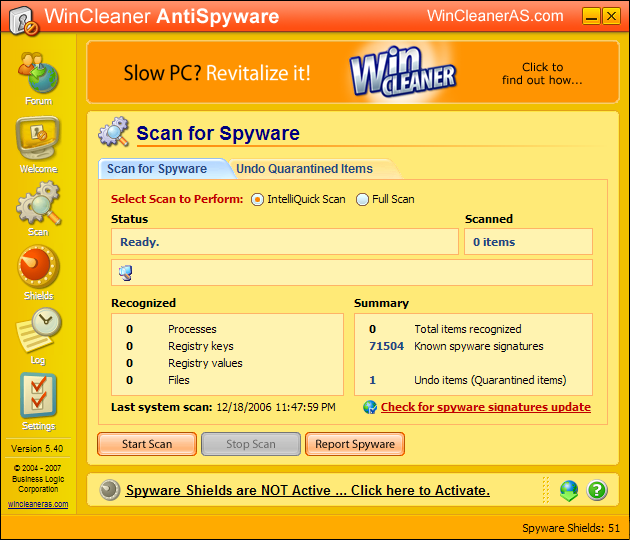Viewport: 630px width, 540px height.
Task: Open the Scan sidebar icon
Action: tap(38, 205)
